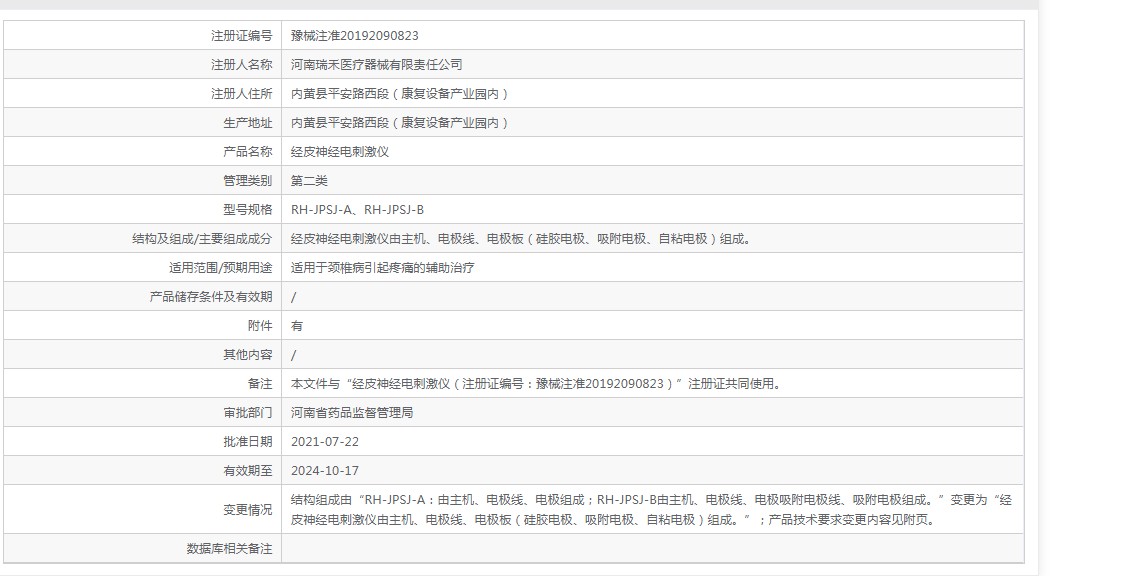The image size is (1137, 576).
Task: Click the 附件 label
Action: click(260, 326)
